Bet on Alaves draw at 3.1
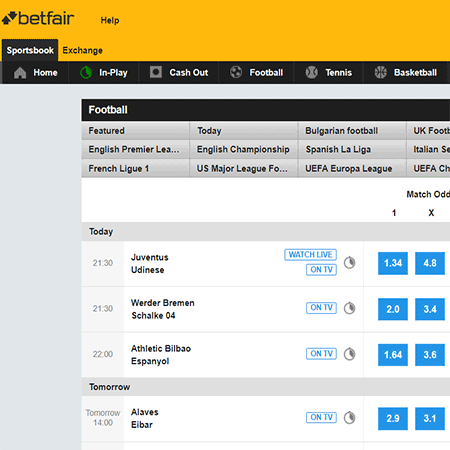The height and width of the screenshot is (450, 450). tap(430, 418)
